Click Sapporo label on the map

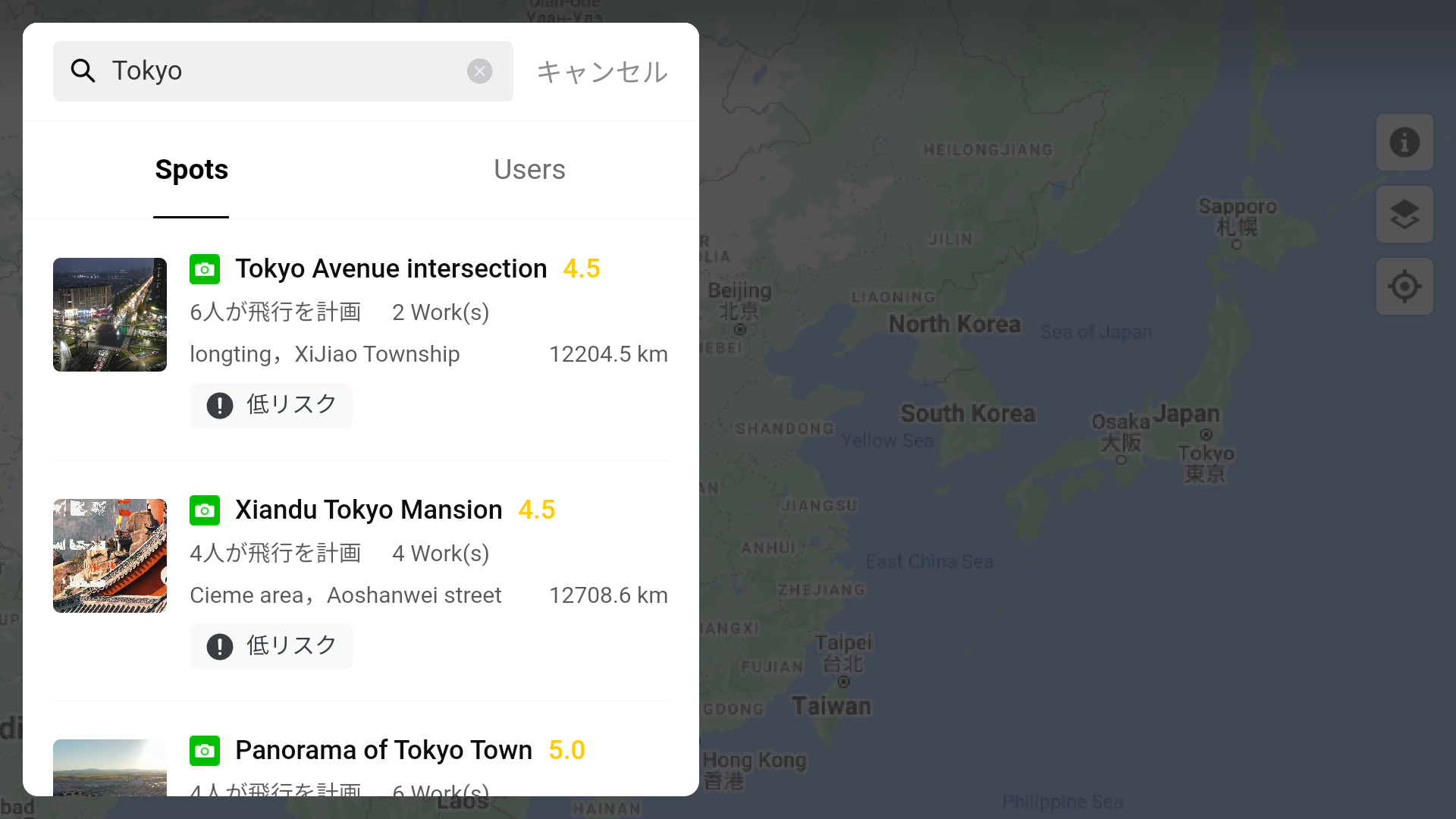(1238, 216)
